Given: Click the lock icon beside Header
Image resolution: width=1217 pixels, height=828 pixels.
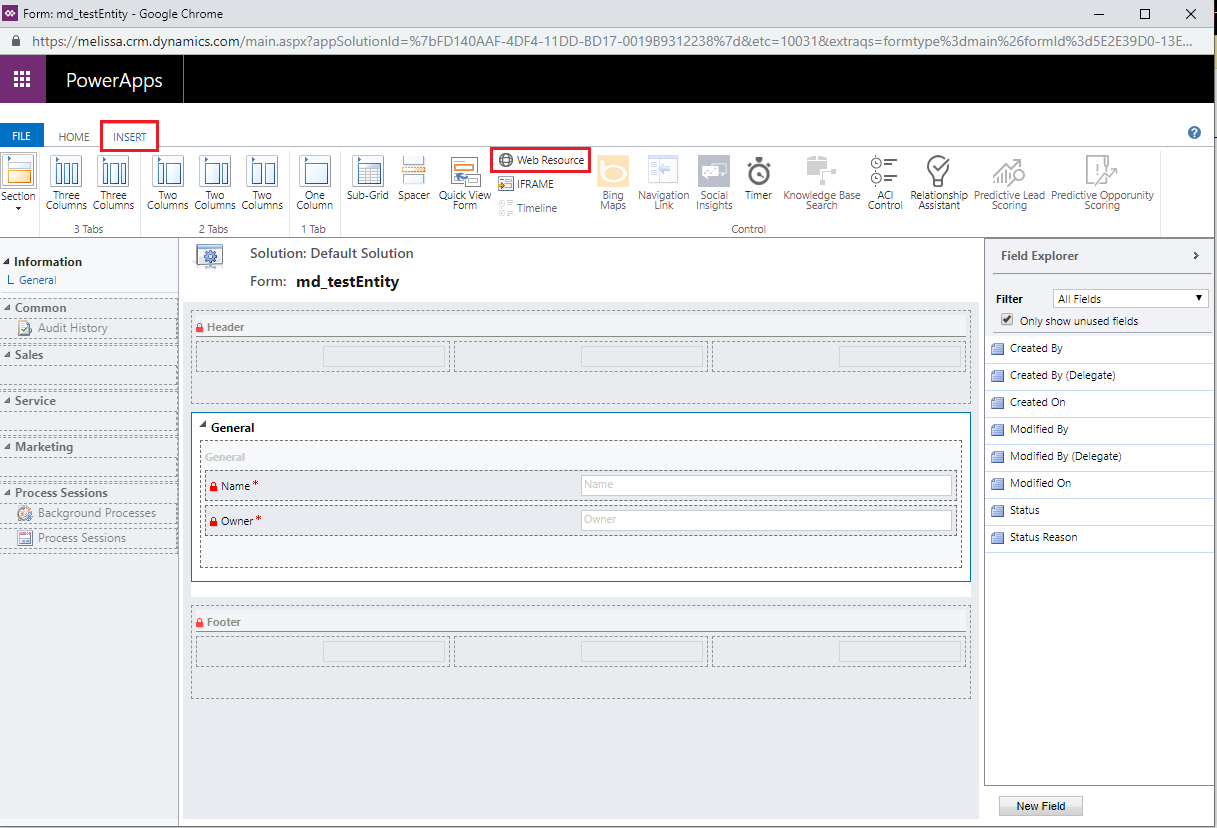Looking at the screenshot, I should tap(200, 328).
